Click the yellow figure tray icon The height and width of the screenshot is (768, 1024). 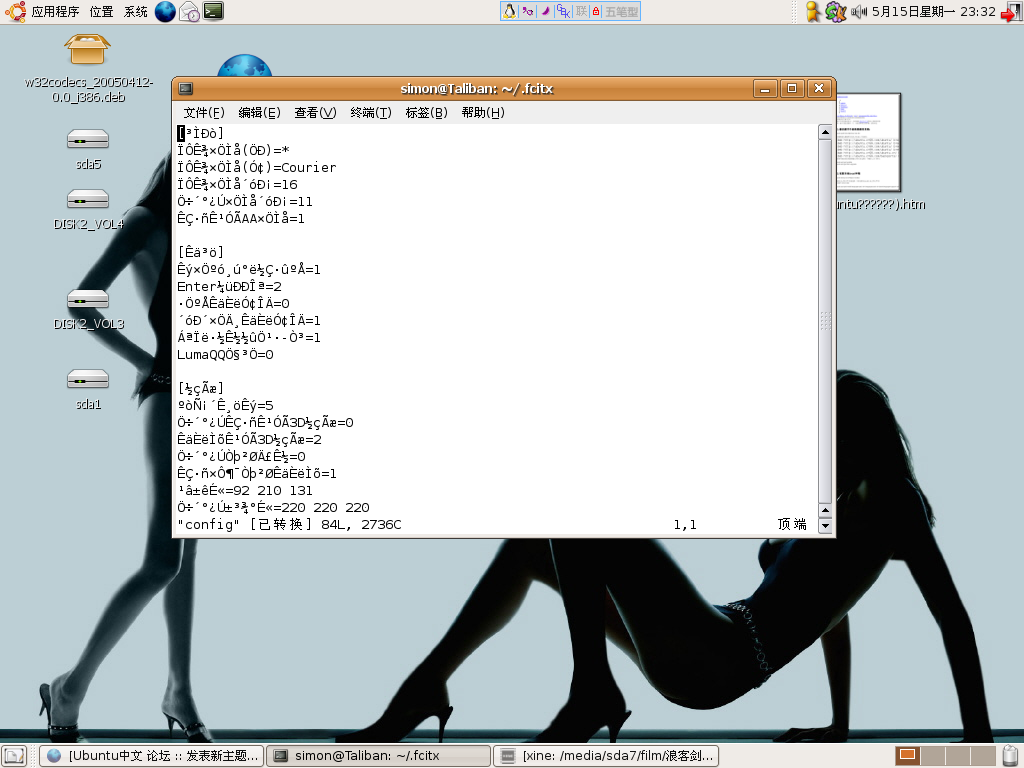[x=813, y=11]
